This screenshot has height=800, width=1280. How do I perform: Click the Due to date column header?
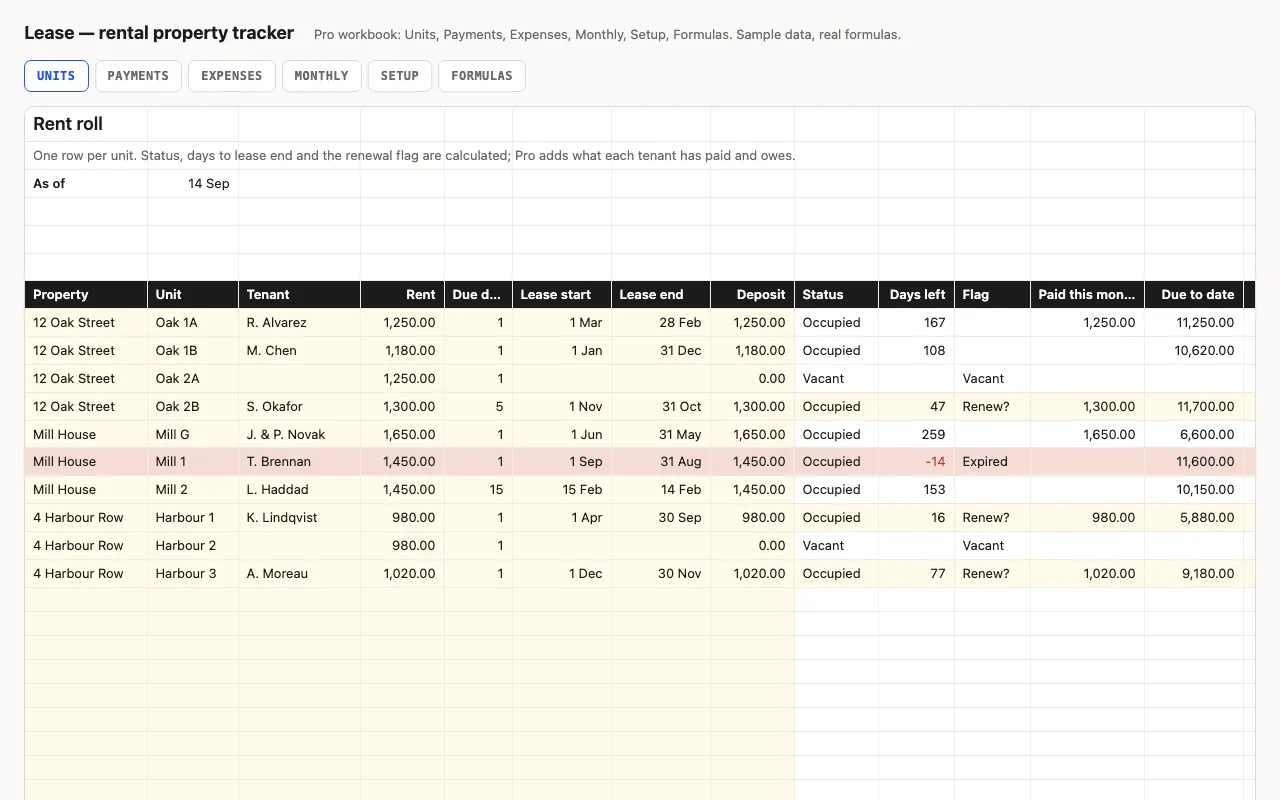click(1193, 295)
